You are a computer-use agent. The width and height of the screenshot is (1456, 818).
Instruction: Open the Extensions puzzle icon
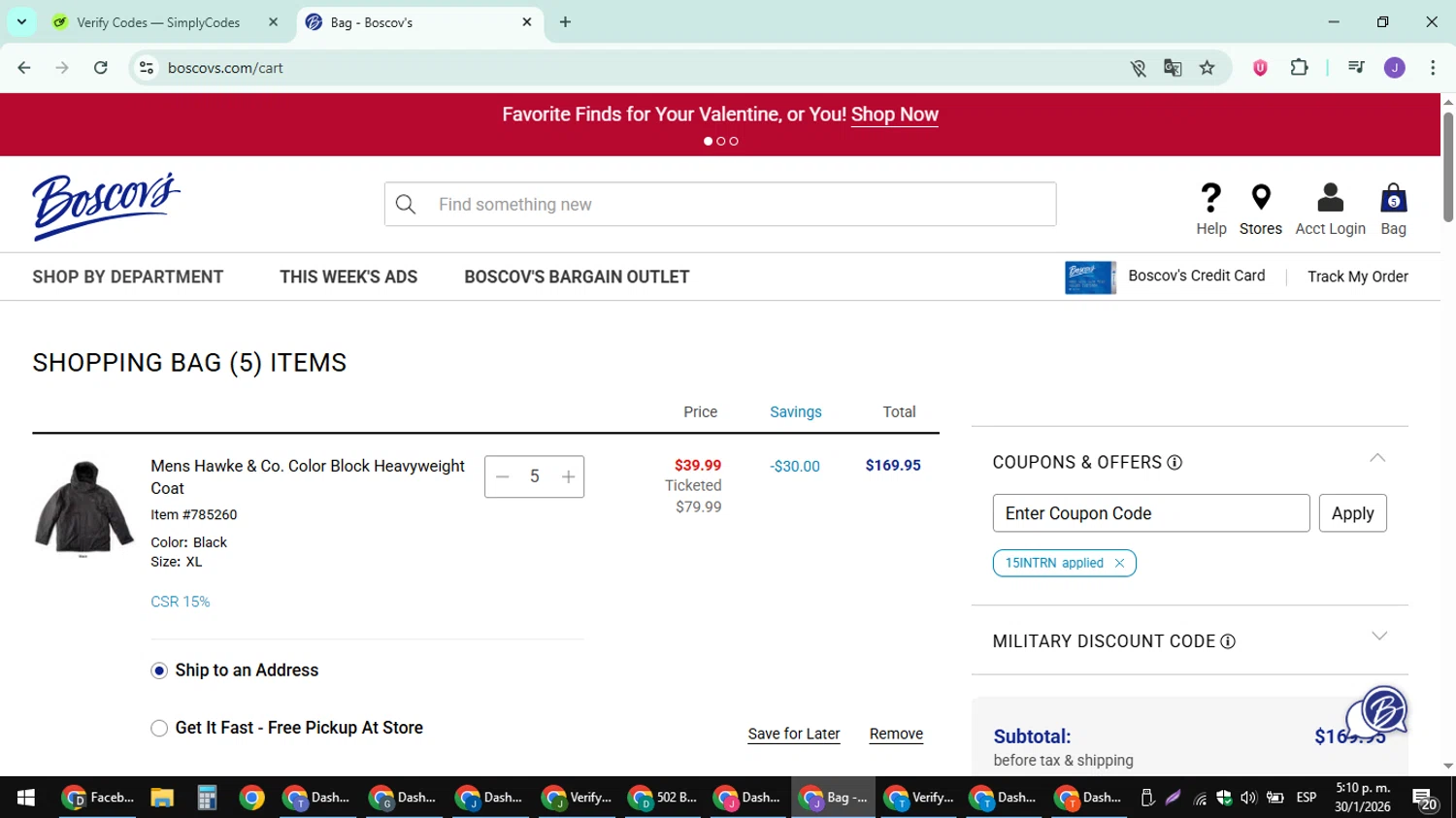1299,68
